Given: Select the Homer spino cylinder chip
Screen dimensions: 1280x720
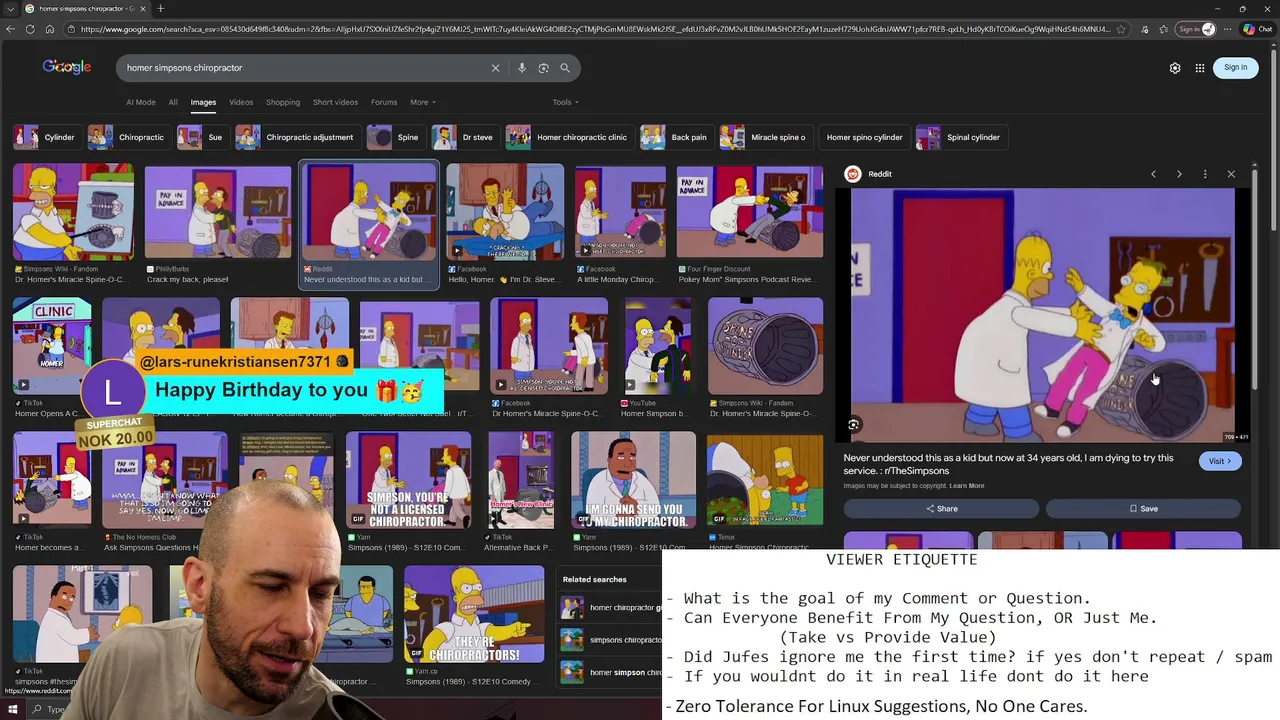Looking at the screenshot, I should (x=864, y=137).
